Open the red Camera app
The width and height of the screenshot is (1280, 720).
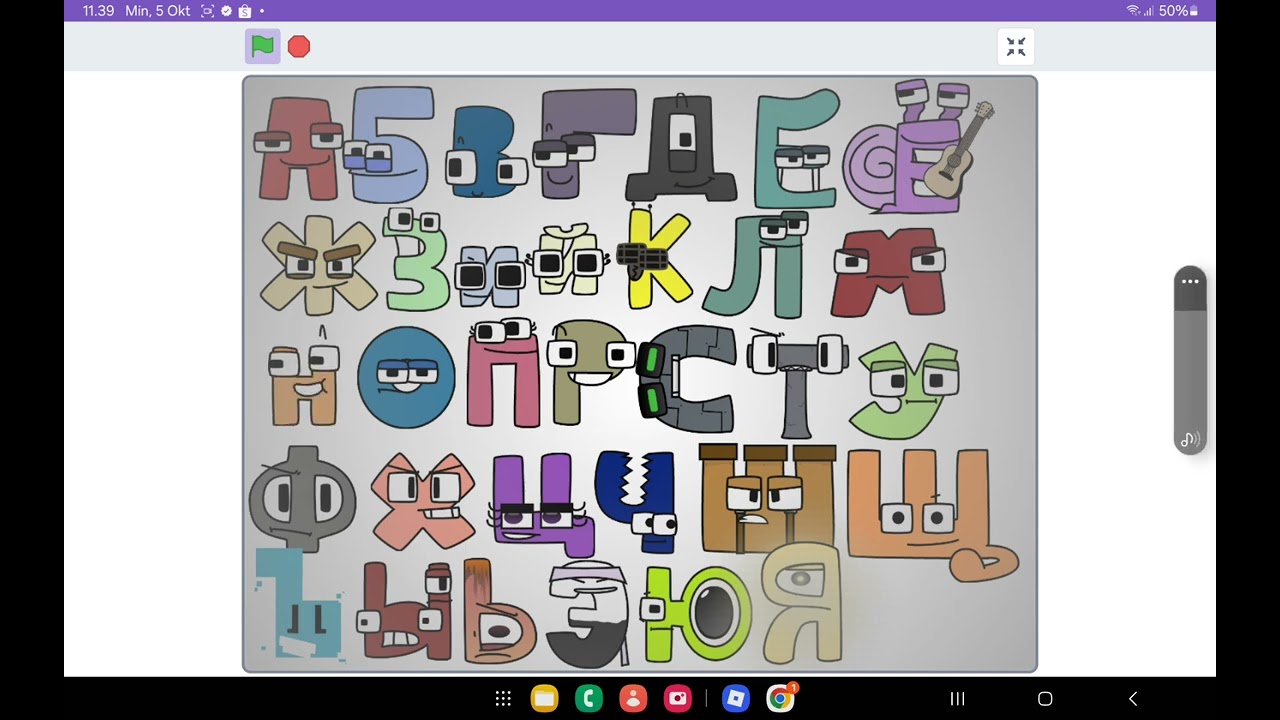point(678,699)
